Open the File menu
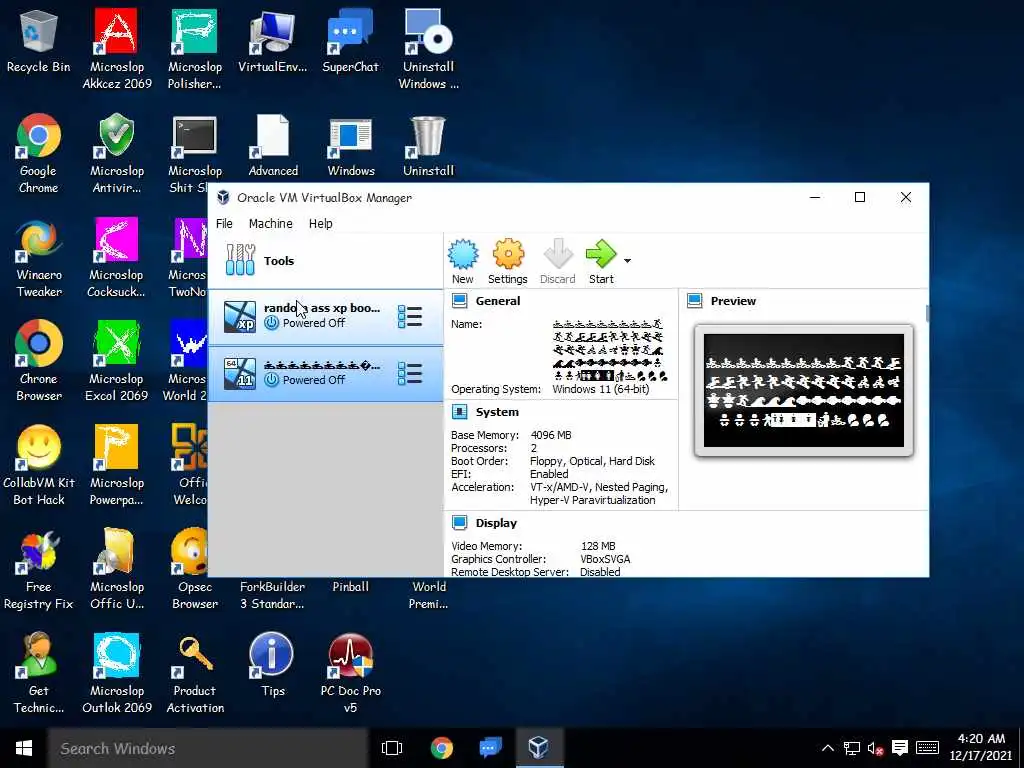This screenshot has height=768, width=1024. [x=224, y=223]
